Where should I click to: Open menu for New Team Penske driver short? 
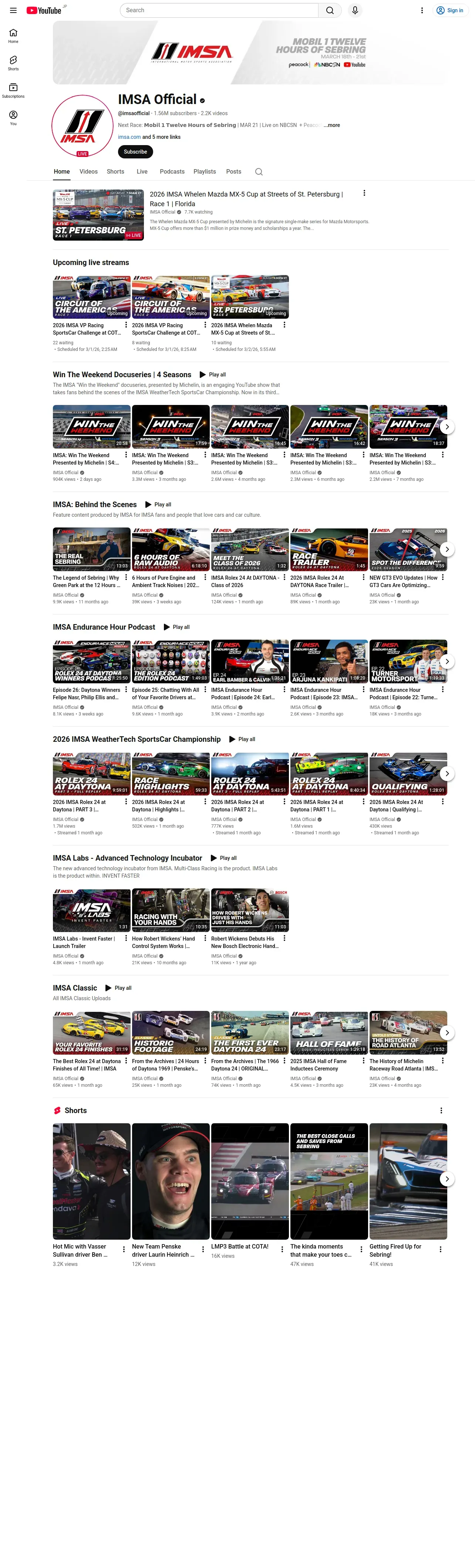tap(203, 1249)
